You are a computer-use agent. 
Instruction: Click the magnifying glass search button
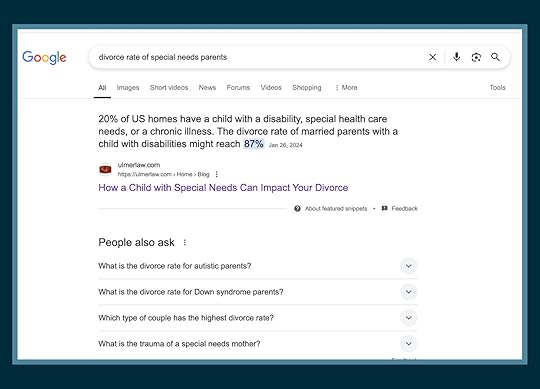(495, 57)
